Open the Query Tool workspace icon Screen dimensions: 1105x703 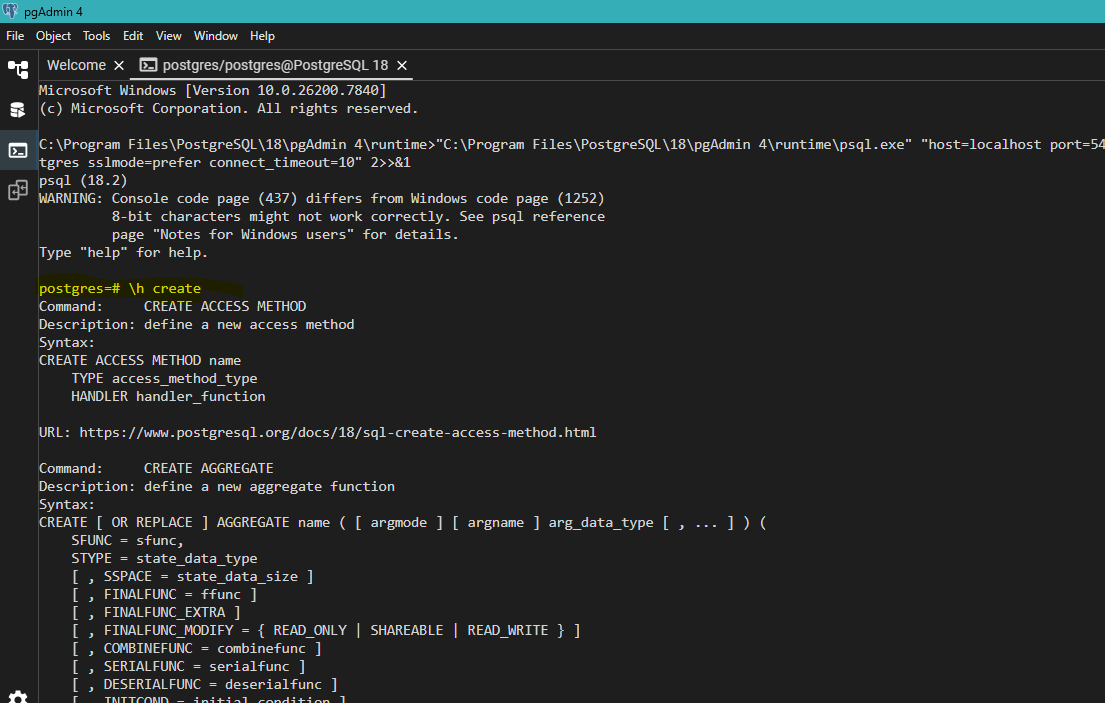[18, 110]
